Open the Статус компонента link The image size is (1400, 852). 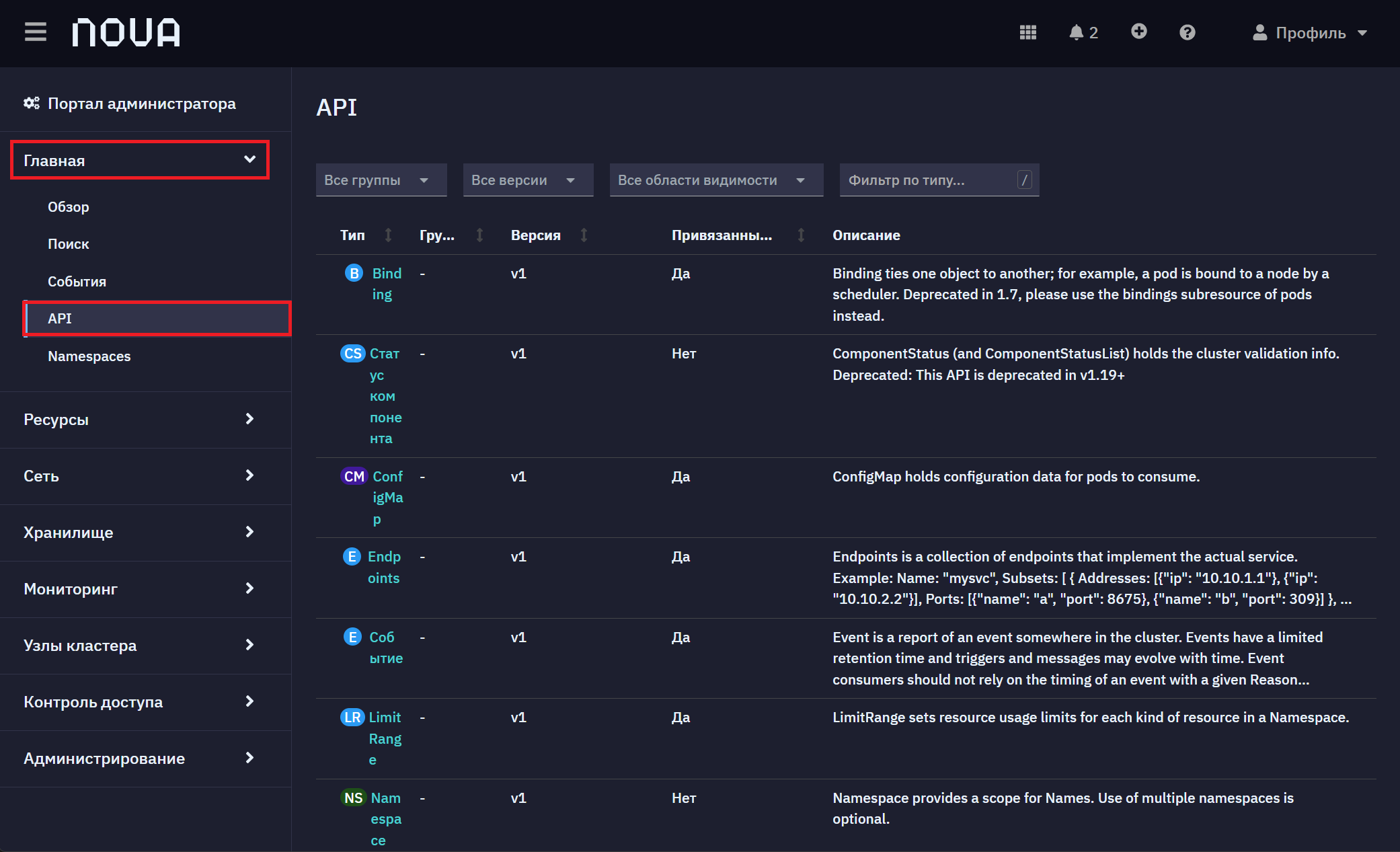point(385,395)
